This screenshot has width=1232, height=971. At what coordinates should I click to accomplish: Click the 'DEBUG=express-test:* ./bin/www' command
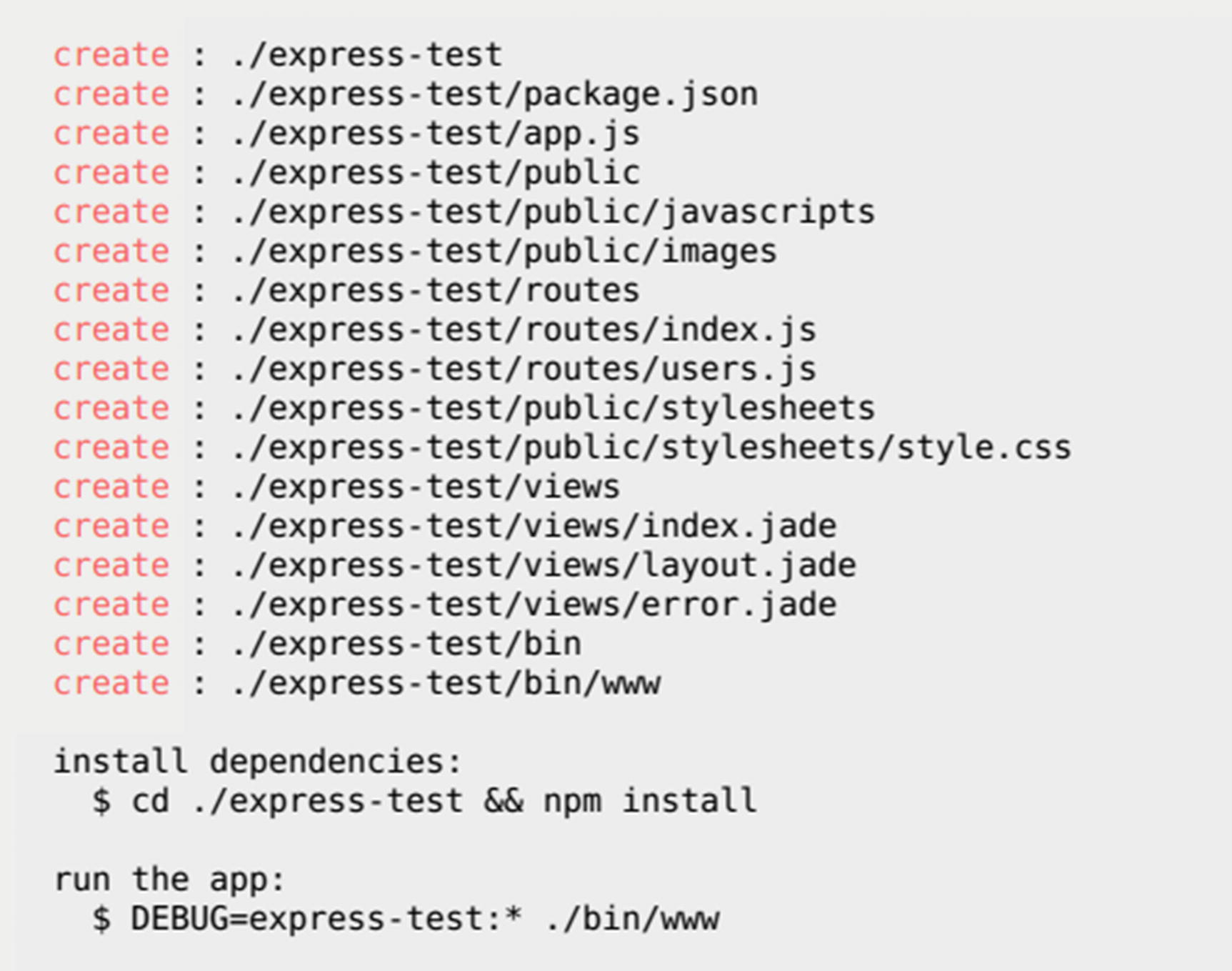point(425,920)
